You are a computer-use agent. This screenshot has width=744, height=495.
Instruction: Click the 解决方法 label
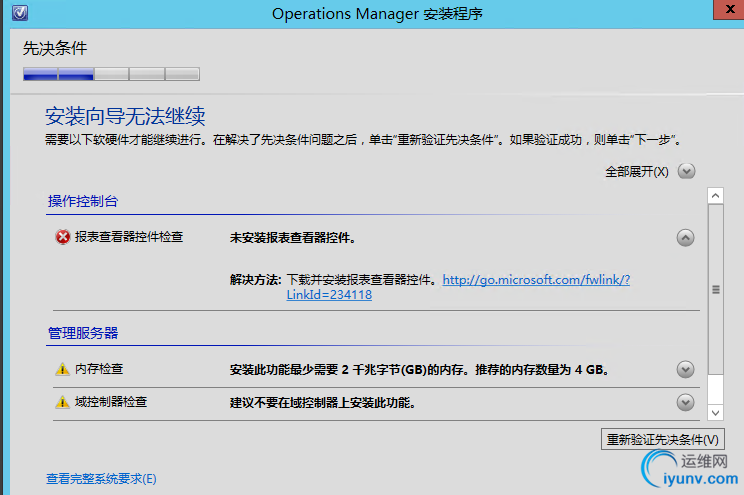pyautogui.click(x=255, y=280)
